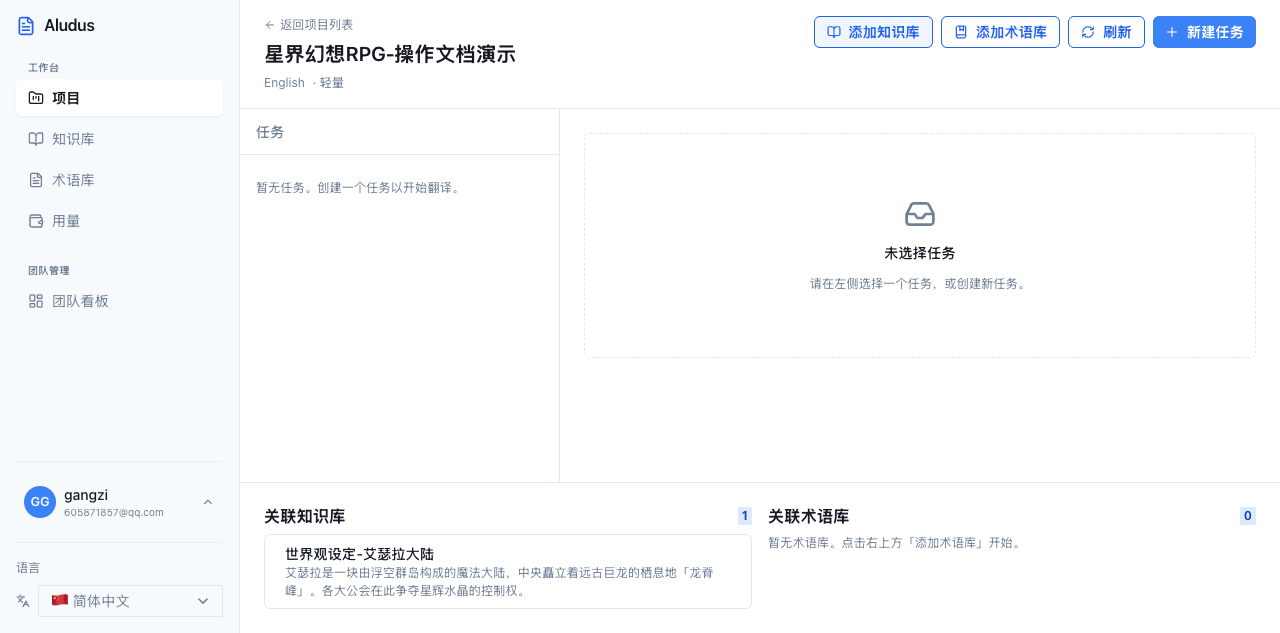
Task: Click the 暂无任务 empty message
Action: (360, 187)
